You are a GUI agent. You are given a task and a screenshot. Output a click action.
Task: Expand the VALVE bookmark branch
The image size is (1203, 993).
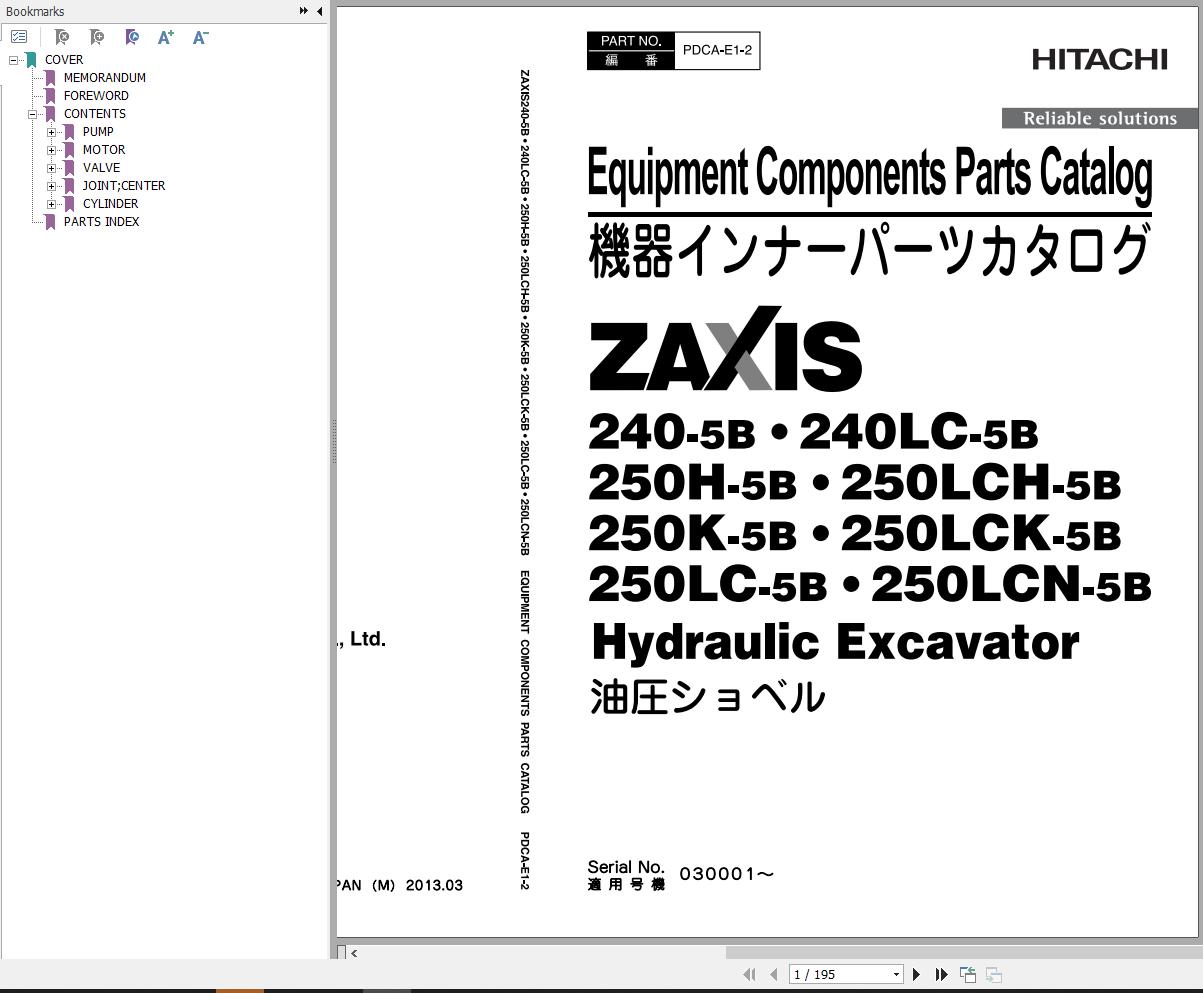52,168
